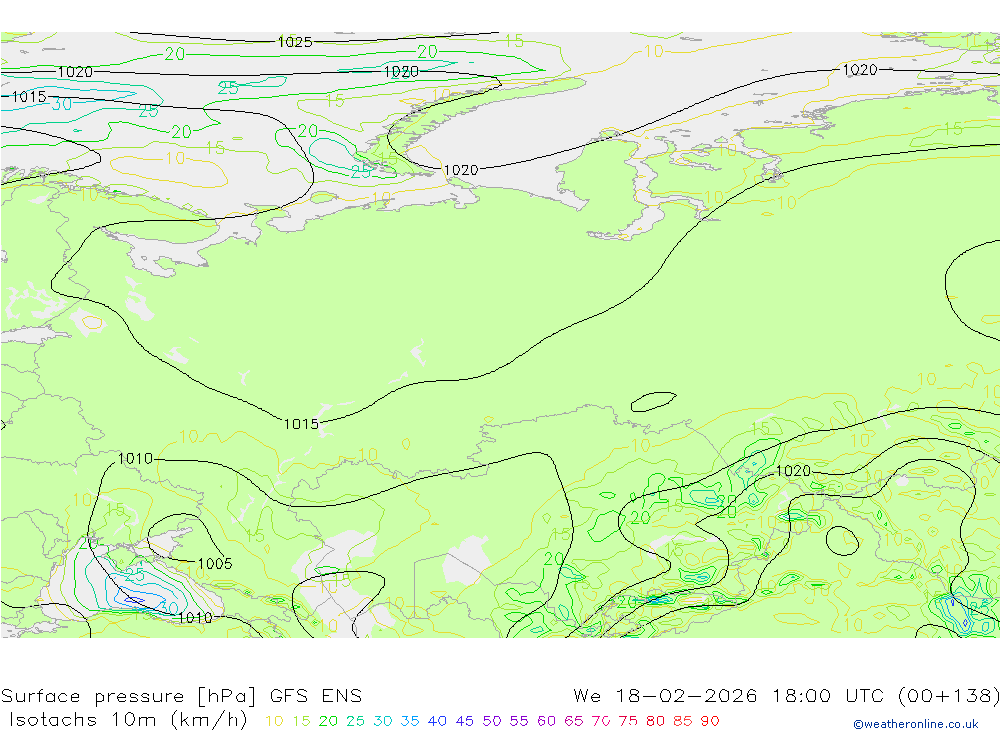Select the purple 50 value in the legend
Viewport: 1000px width, 733px height.
tap(492, 721)
